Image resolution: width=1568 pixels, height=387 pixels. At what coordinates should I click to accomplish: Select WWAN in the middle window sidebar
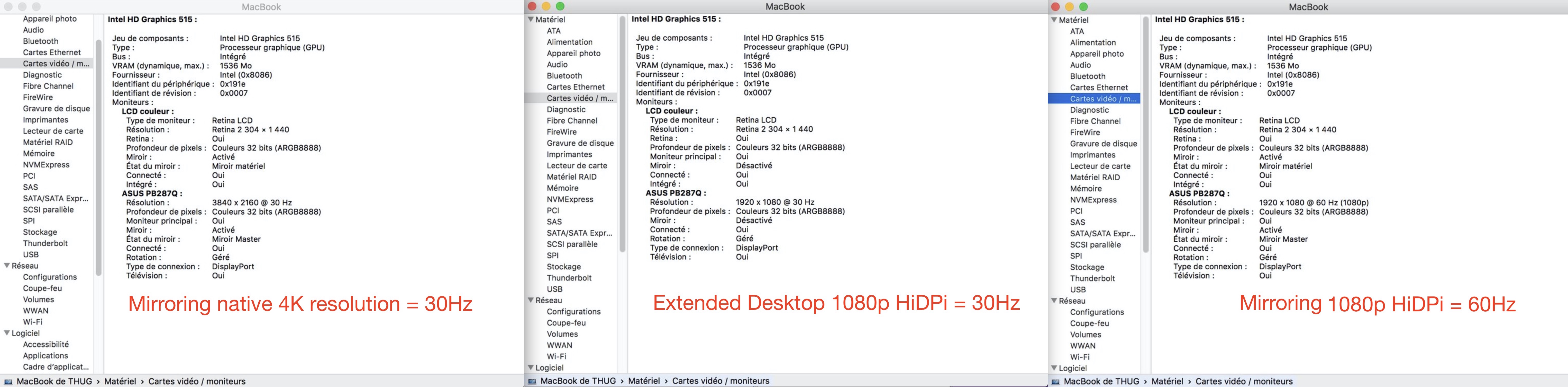[x=559, y=345]
